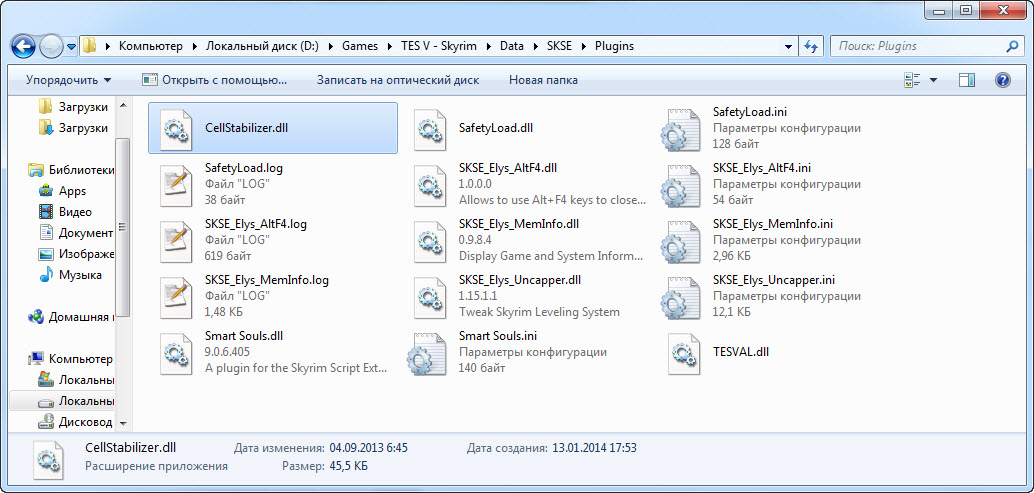Open the recent pages dropdown beside navigation arrows
Screen dimensions: 1034x493
[72, 46]
